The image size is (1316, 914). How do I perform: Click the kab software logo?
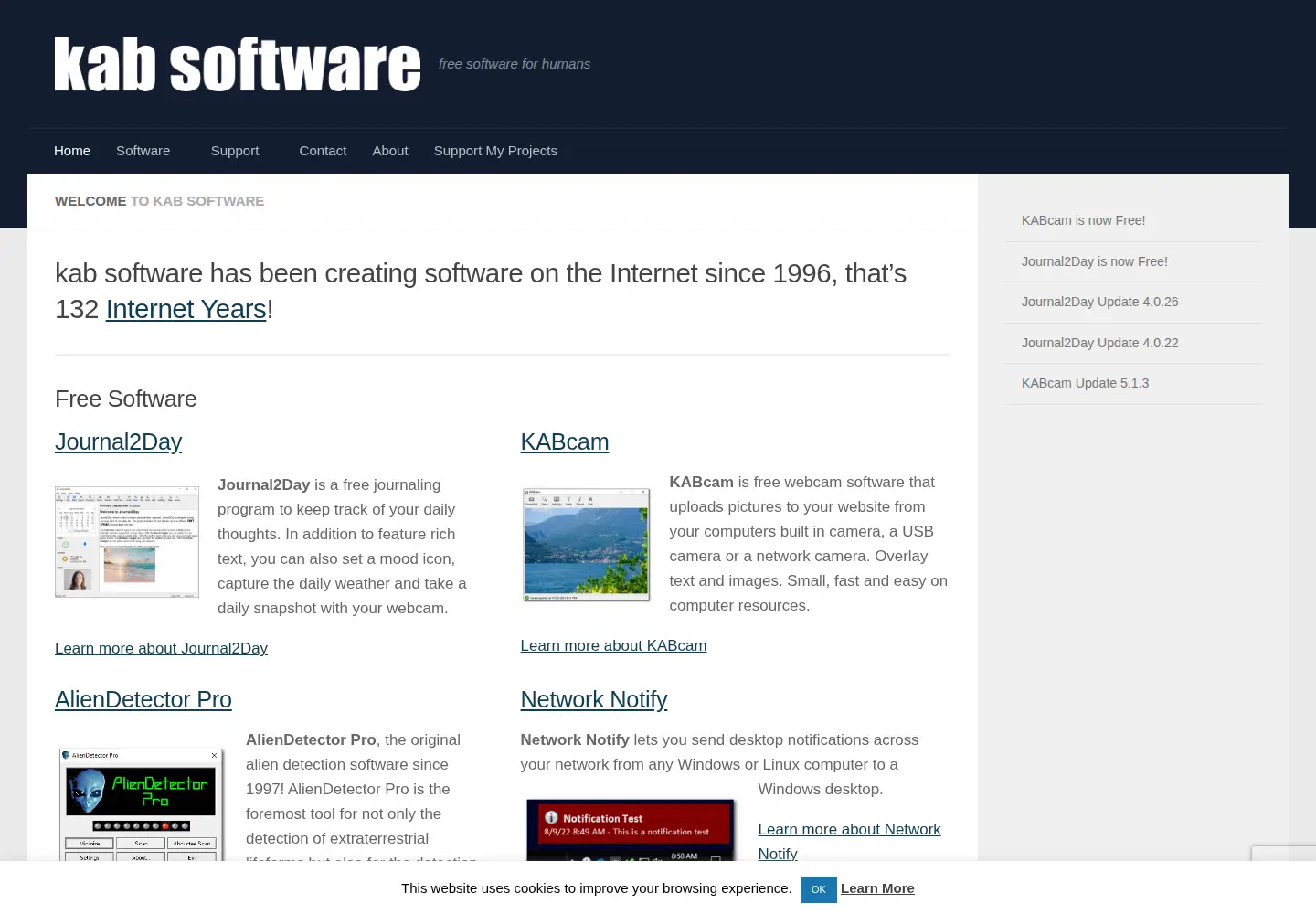(x=238, y=64)
